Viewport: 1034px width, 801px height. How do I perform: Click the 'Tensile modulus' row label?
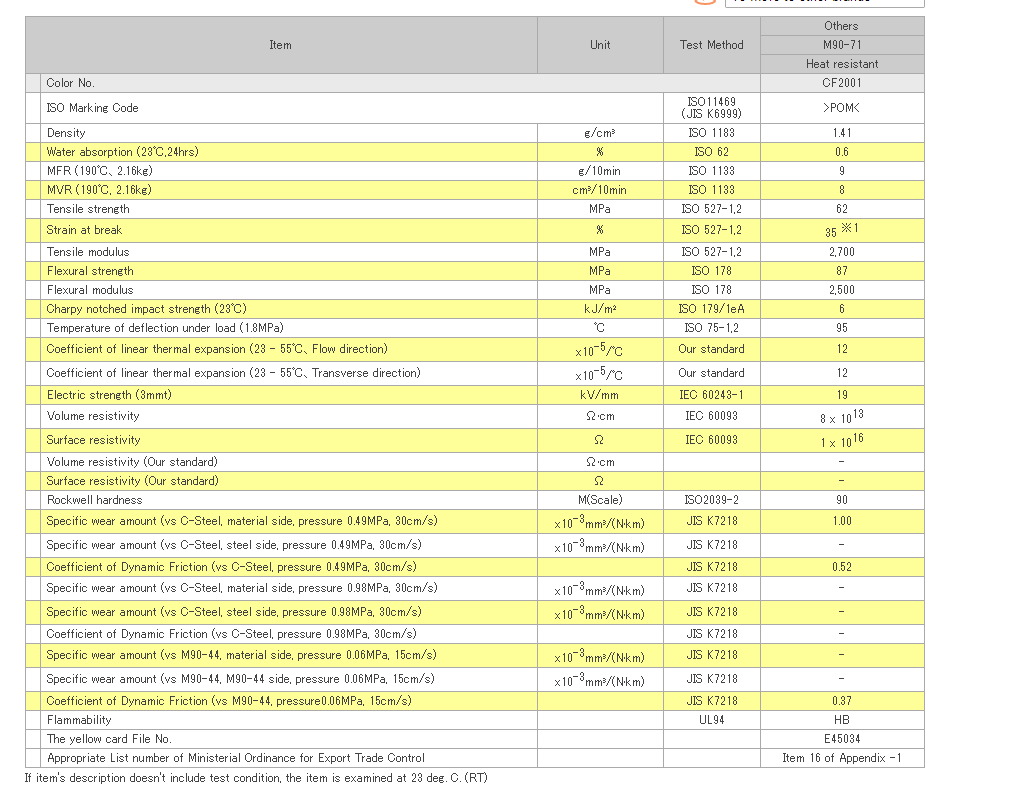[x=88, y=252]
